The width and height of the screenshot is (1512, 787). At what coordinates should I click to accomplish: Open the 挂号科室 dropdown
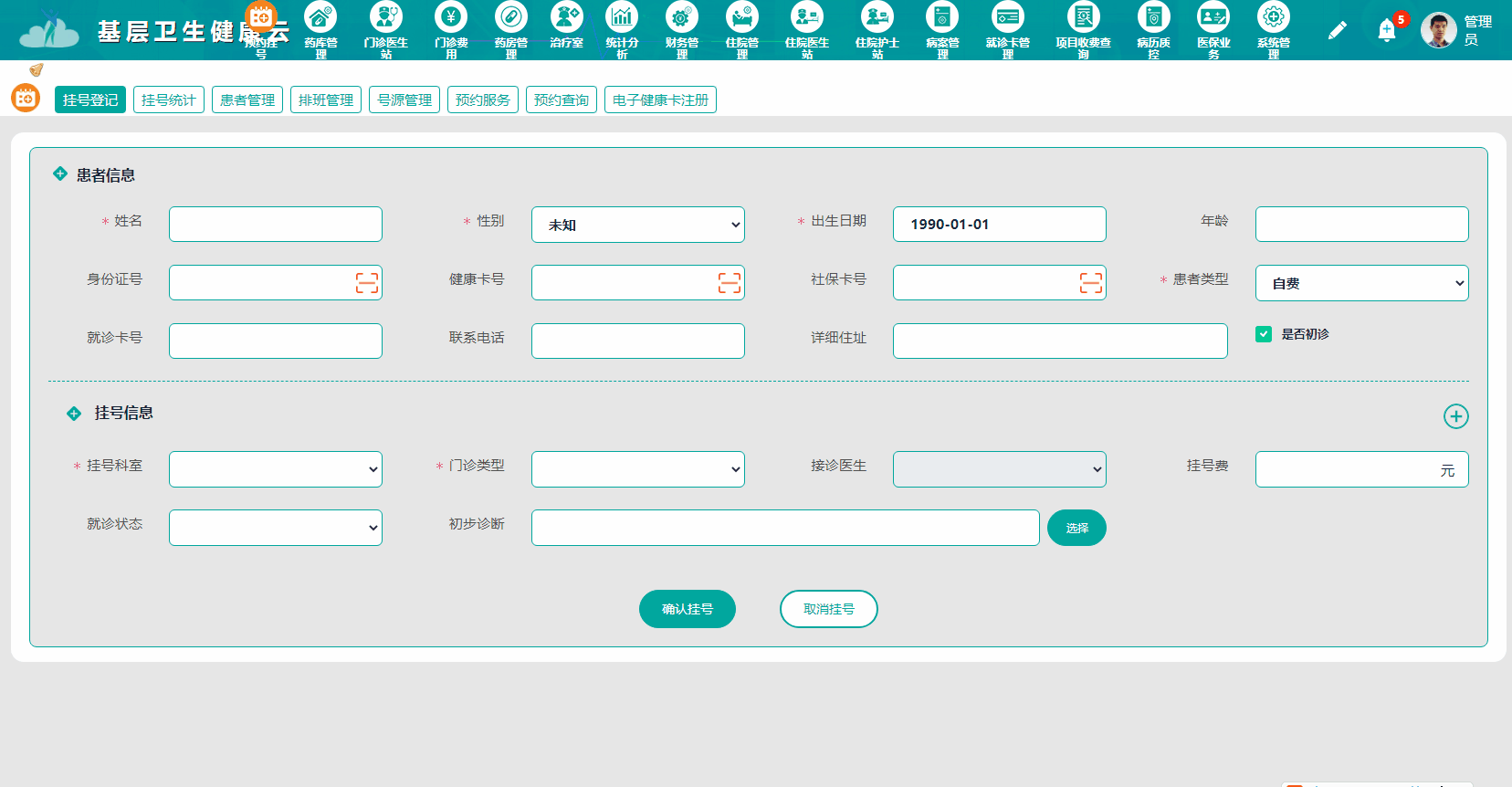(x=276, y=469)
